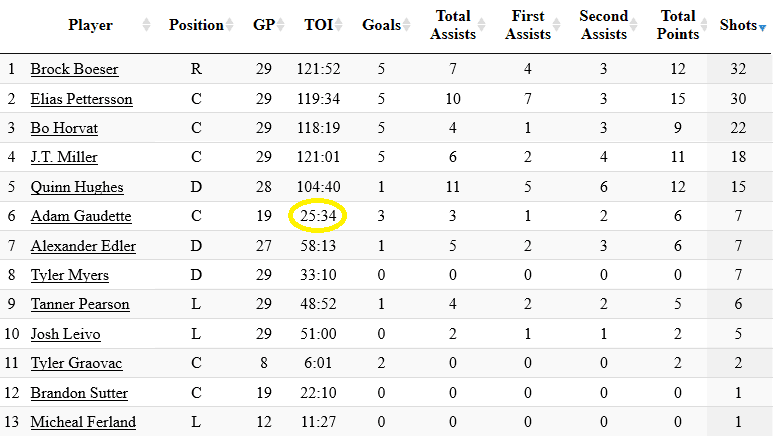
Task: Click the highlighted 25:34 TOI cell
Action: coord(319,216)
